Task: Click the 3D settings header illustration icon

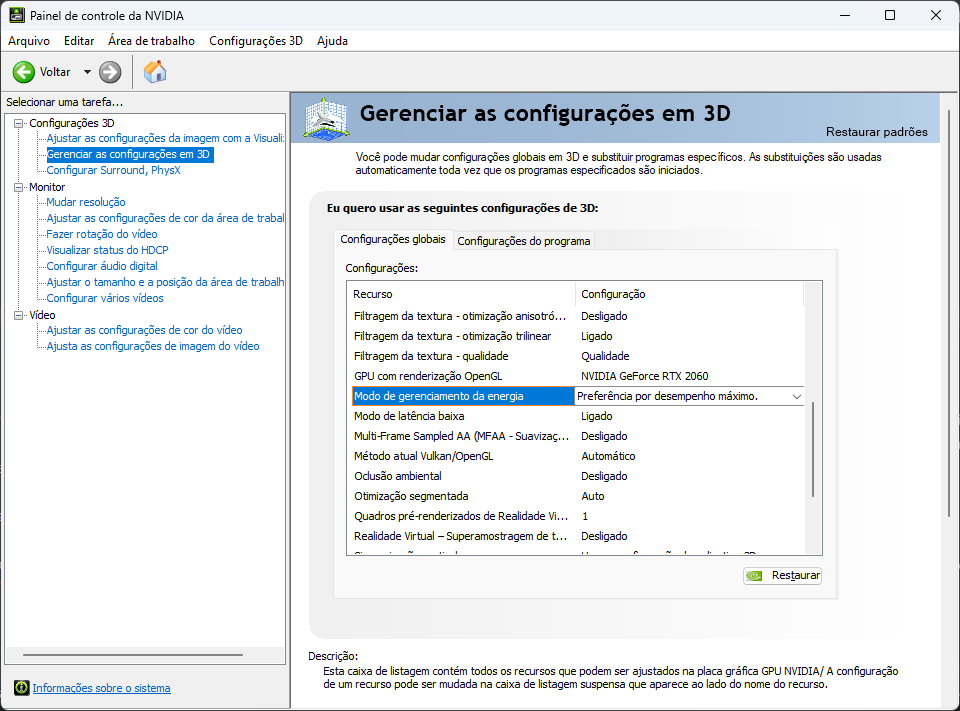Action: [327, 118]
